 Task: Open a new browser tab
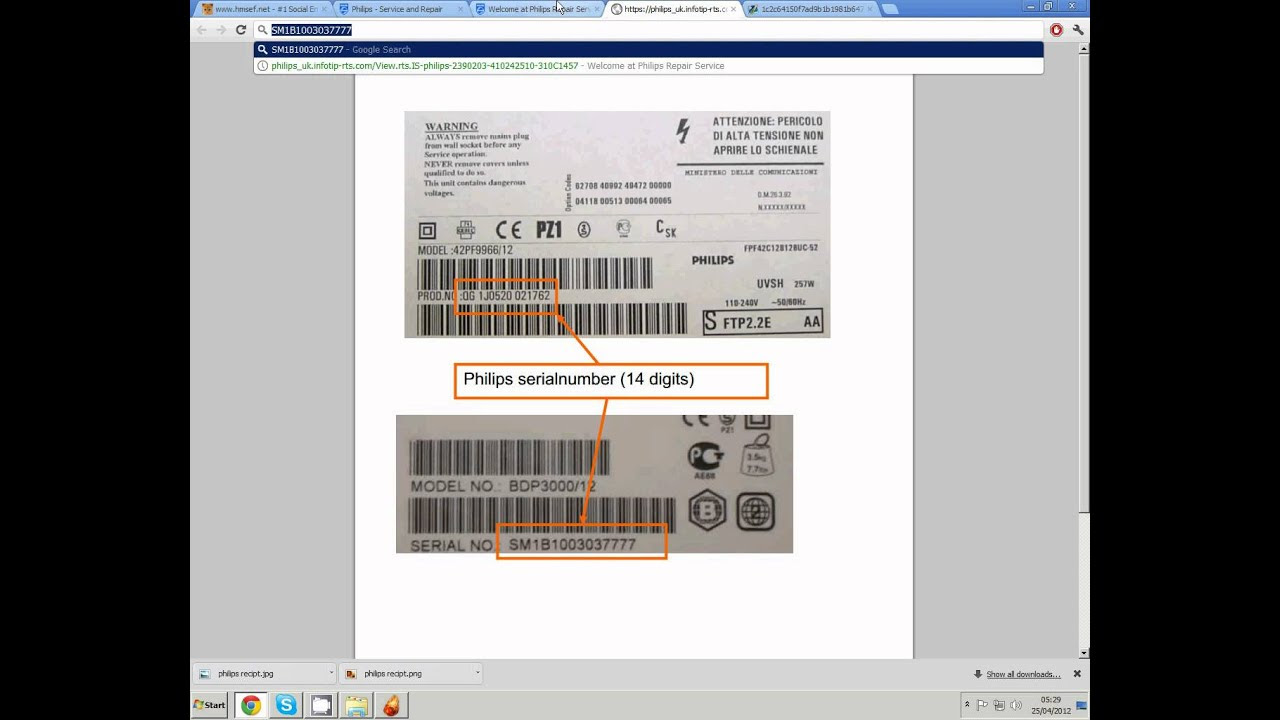(x=890, y=9)
